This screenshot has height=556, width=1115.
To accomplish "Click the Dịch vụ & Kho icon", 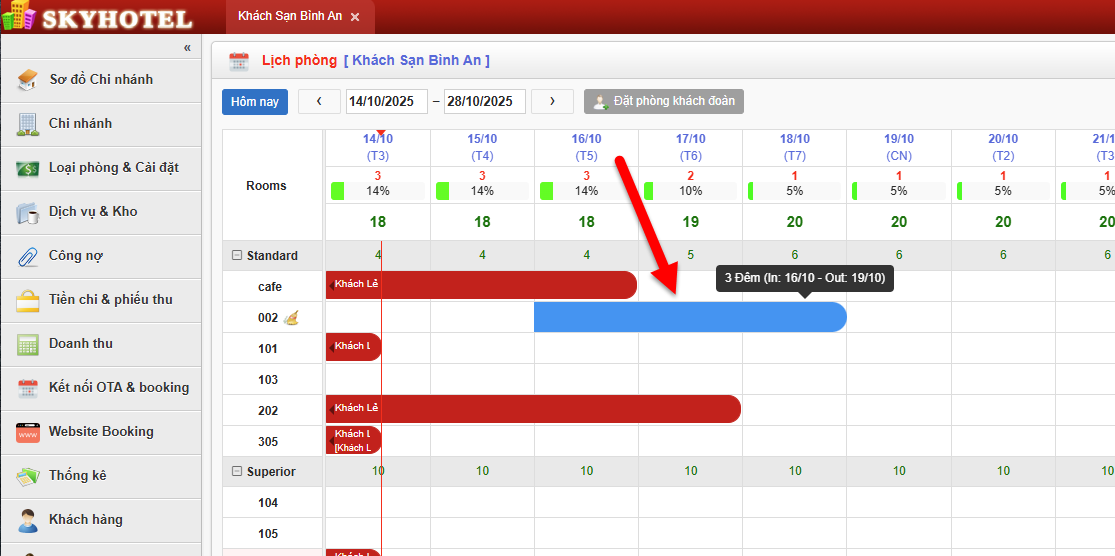I will click(29, 212).
